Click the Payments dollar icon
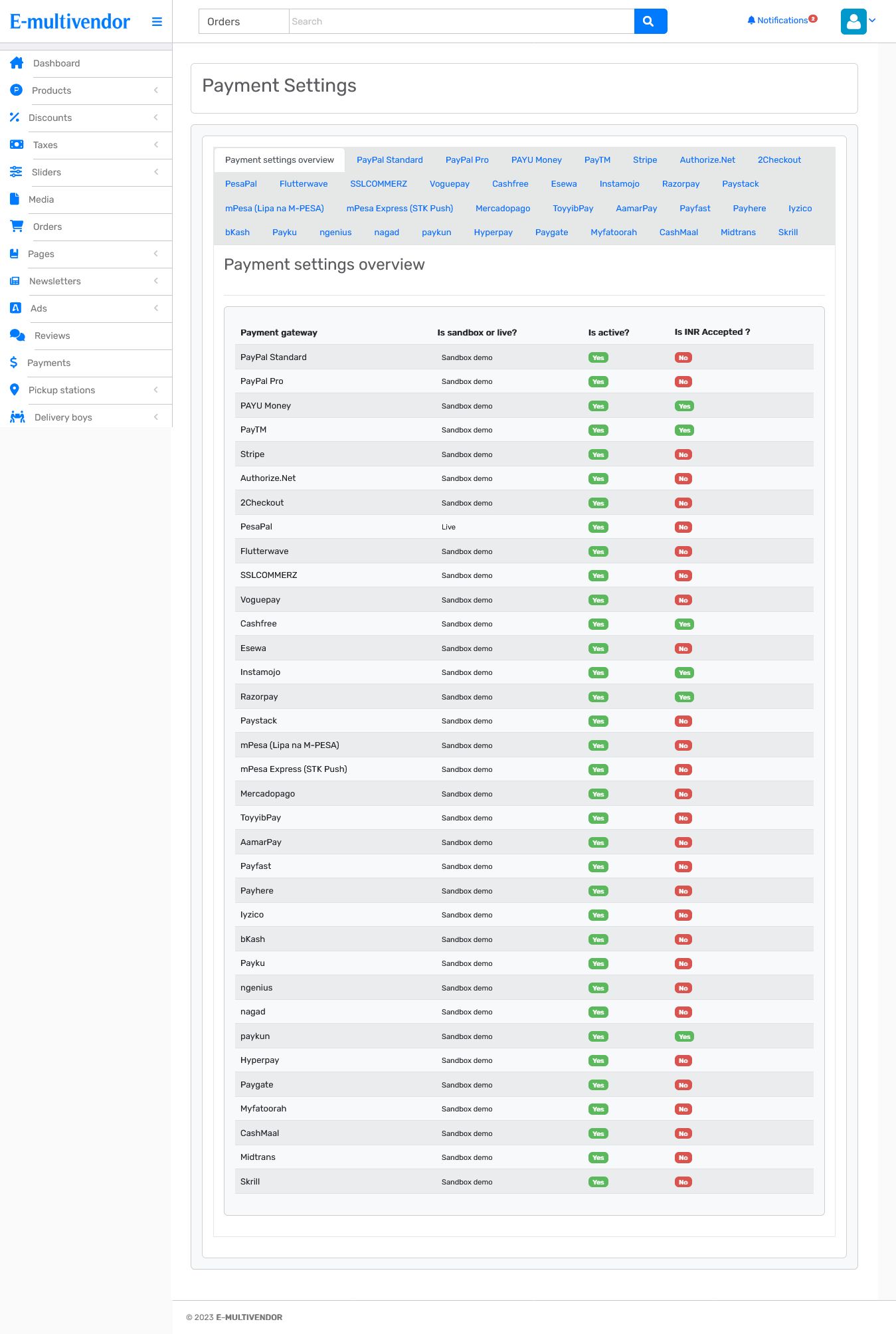Viewport: 896px width, 1334px height. [x=14, y=363]
